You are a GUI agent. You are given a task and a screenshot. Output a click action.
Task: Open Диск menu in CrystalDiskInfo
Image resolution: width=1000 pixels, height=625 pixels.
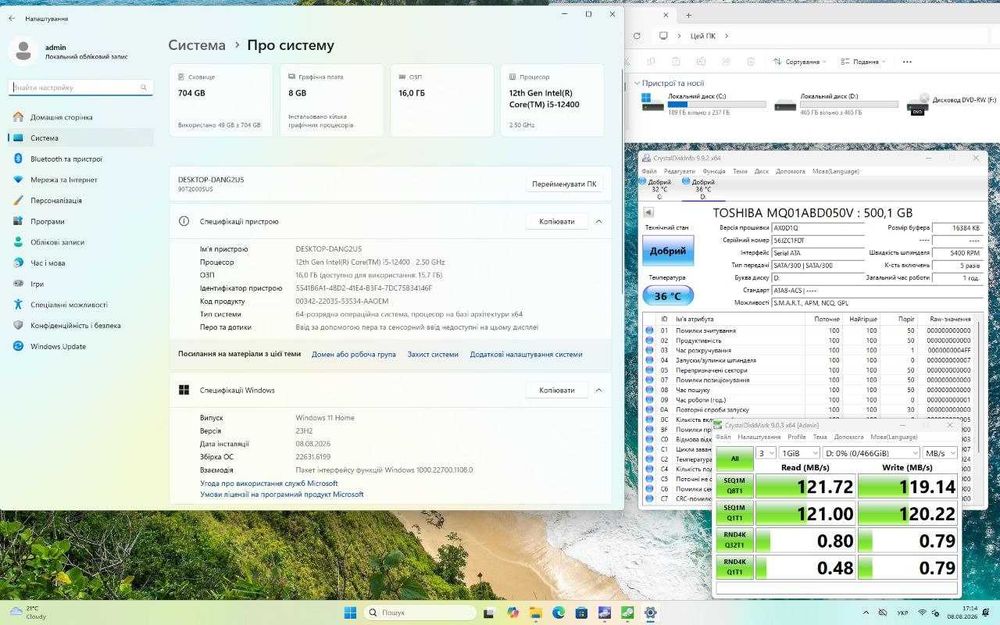pyautogui.click(x=761, y=171)
